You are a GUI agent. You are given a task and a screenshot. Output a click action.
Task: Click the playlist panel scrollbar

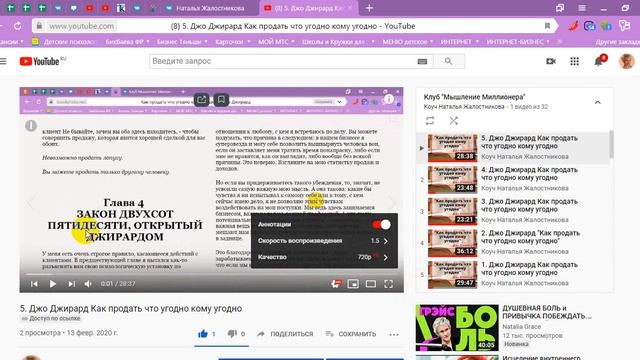coord(611,144)
